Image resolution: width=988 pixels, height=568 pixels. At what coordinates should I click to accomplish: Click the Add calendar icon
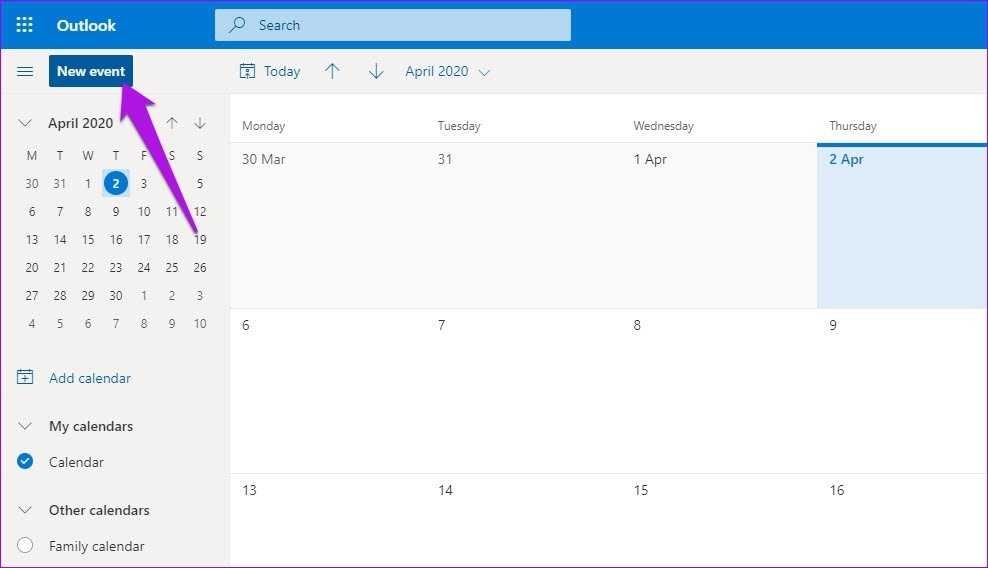tap(26, 378)
